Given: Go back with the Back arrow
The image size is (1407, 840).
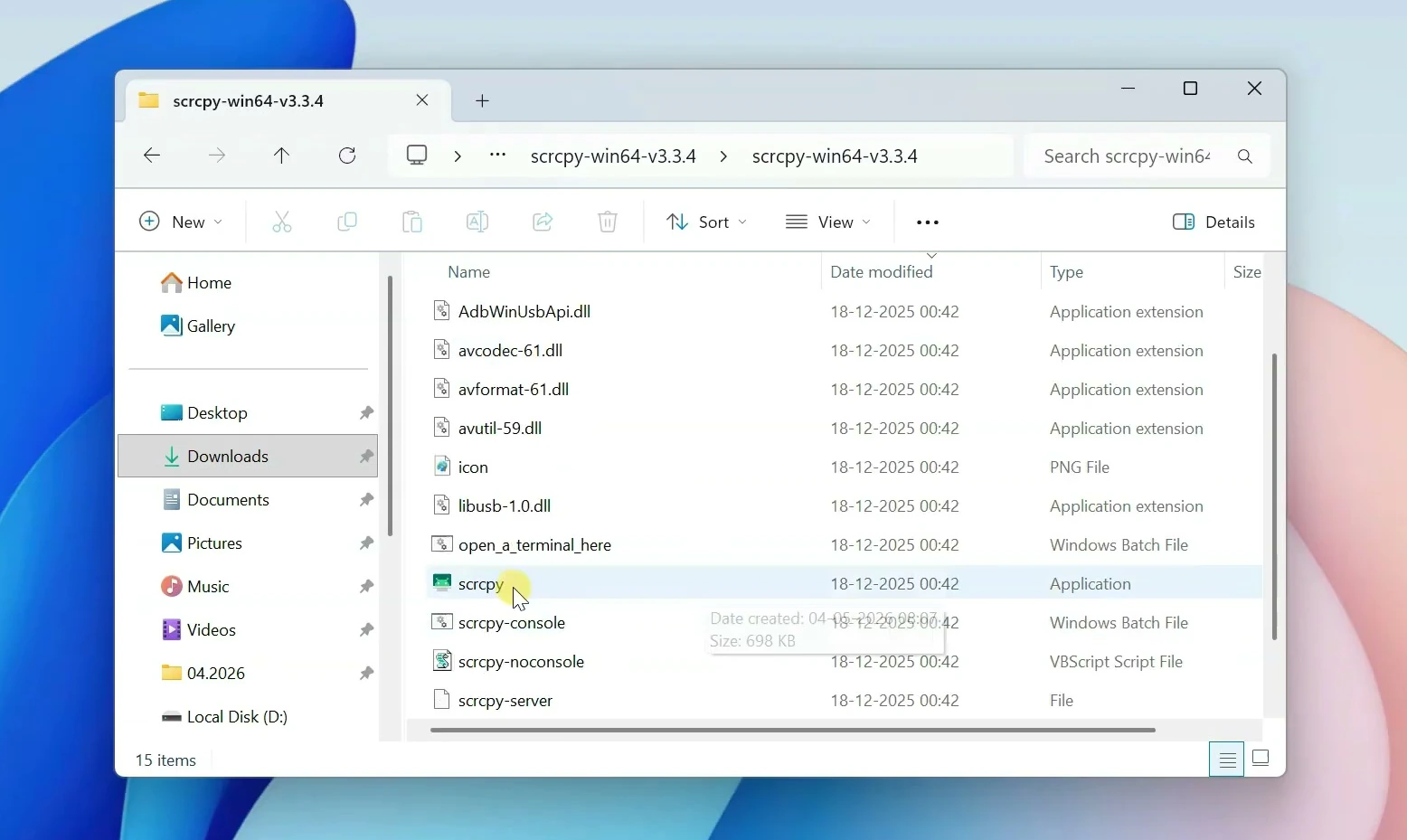Looking at the screenshot, I should coord(152,156).
